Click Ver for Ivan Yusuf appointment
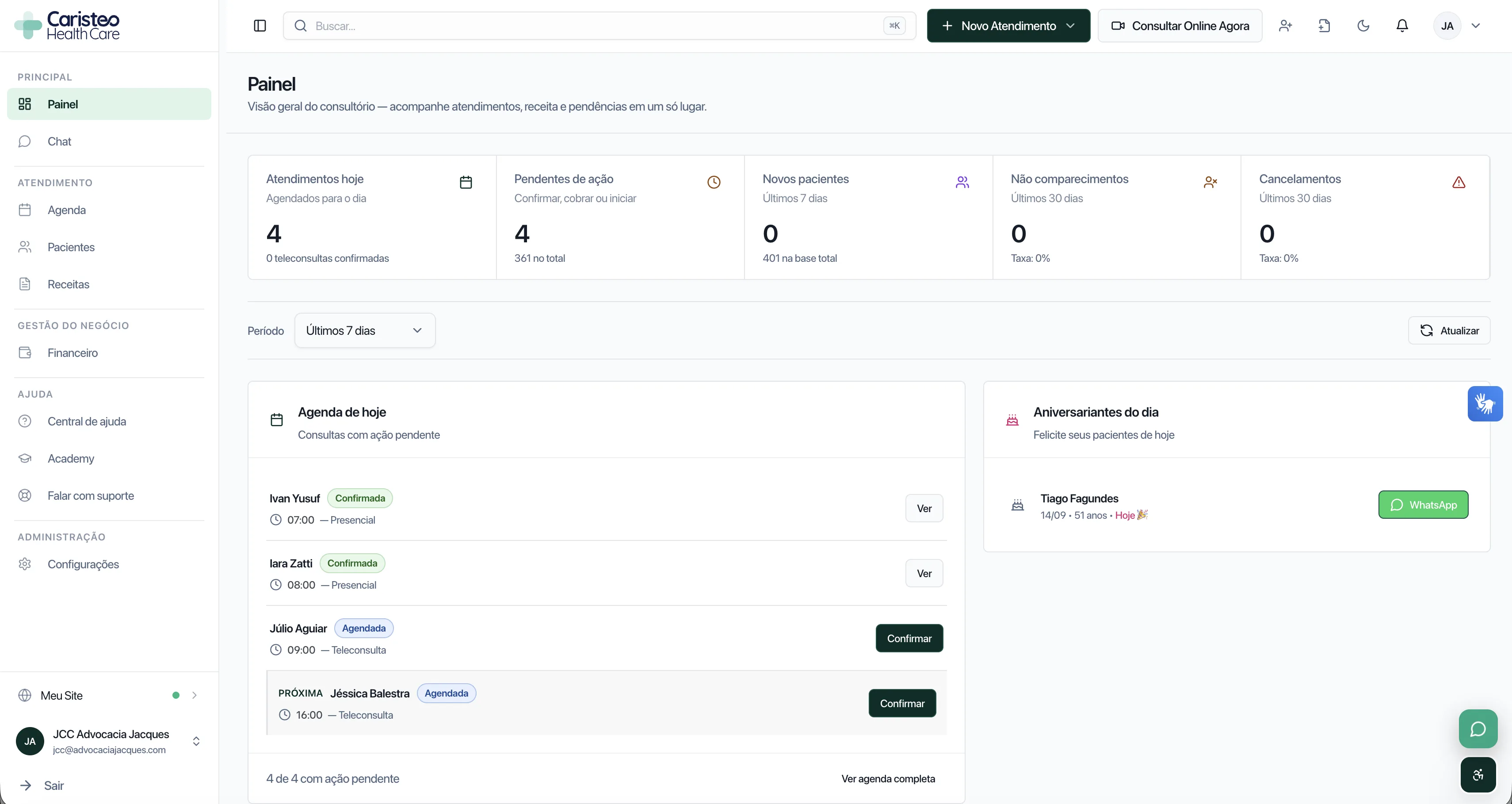 tap(924, 509)
